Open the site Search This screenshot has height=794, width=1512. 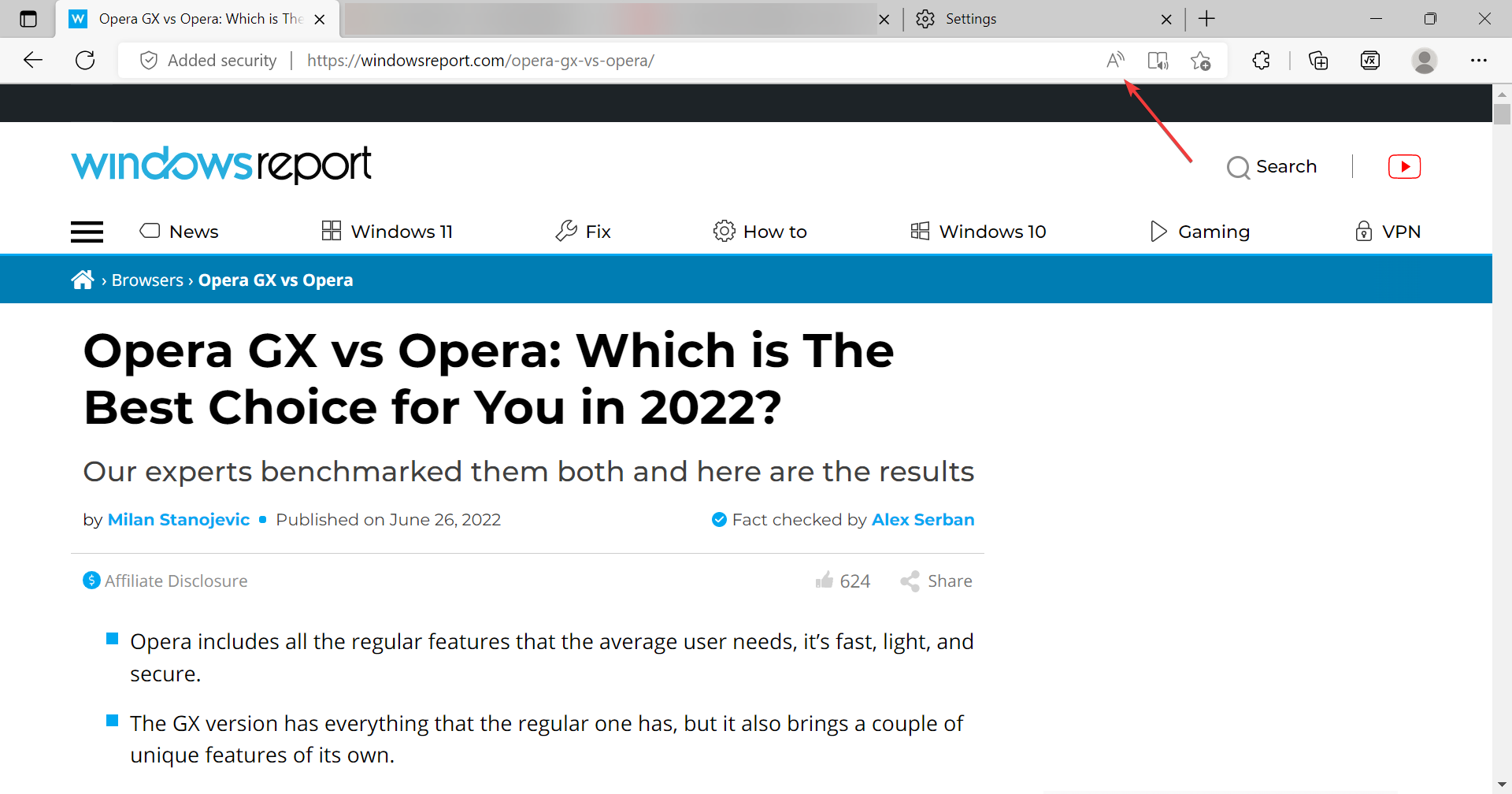(x=1272, y=167)
